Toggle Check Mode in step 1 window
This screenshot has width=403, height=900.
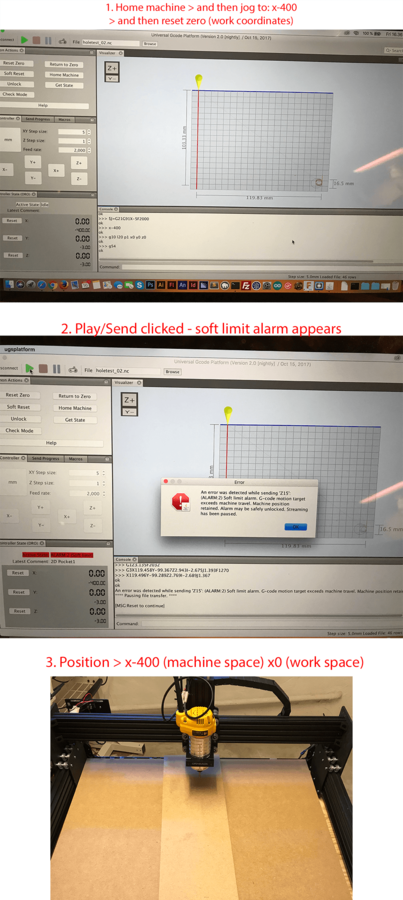point(16,94)
